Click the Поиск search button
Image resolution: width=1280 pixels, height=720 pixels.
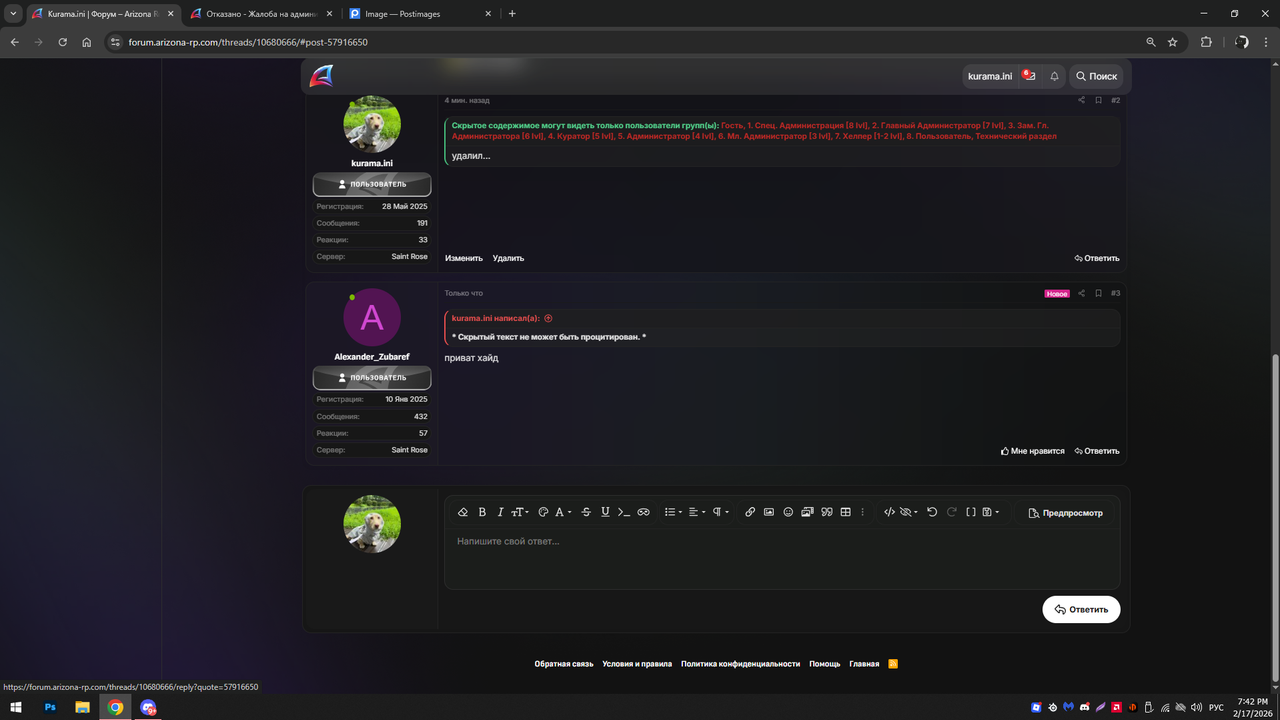(x=1096, y=76)
